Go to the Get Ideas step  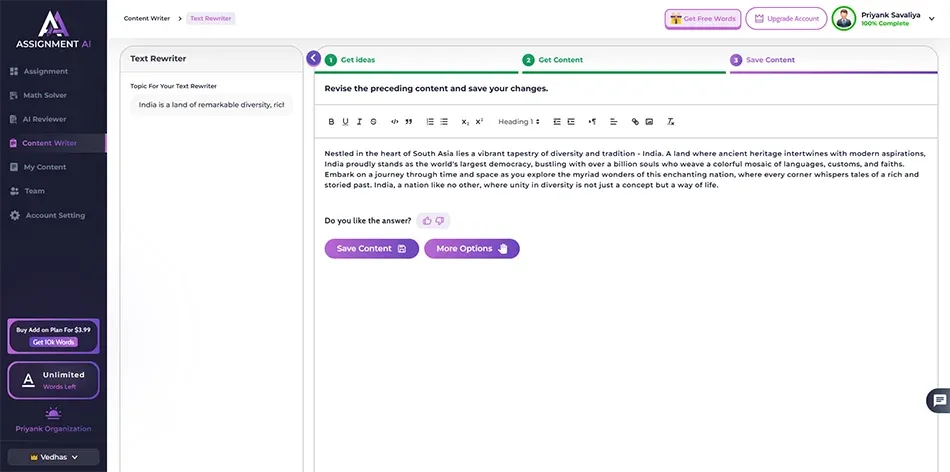[x=357, y=60]
